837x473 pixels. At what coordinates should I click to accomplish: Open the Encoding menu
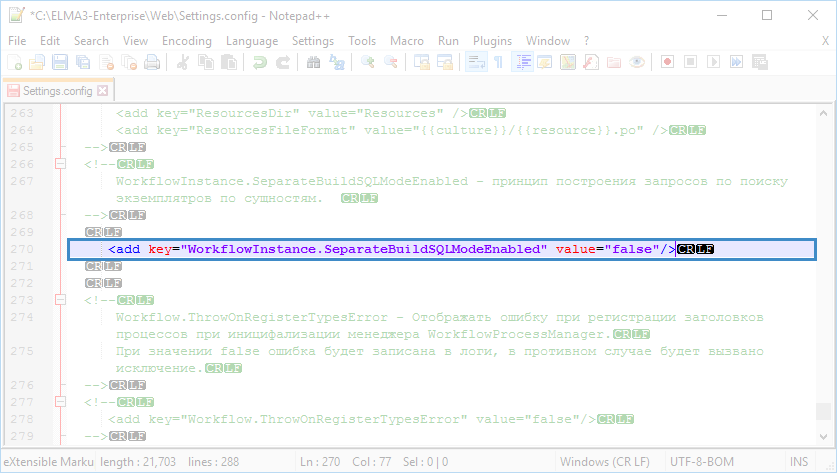click(x=186, y=41)
